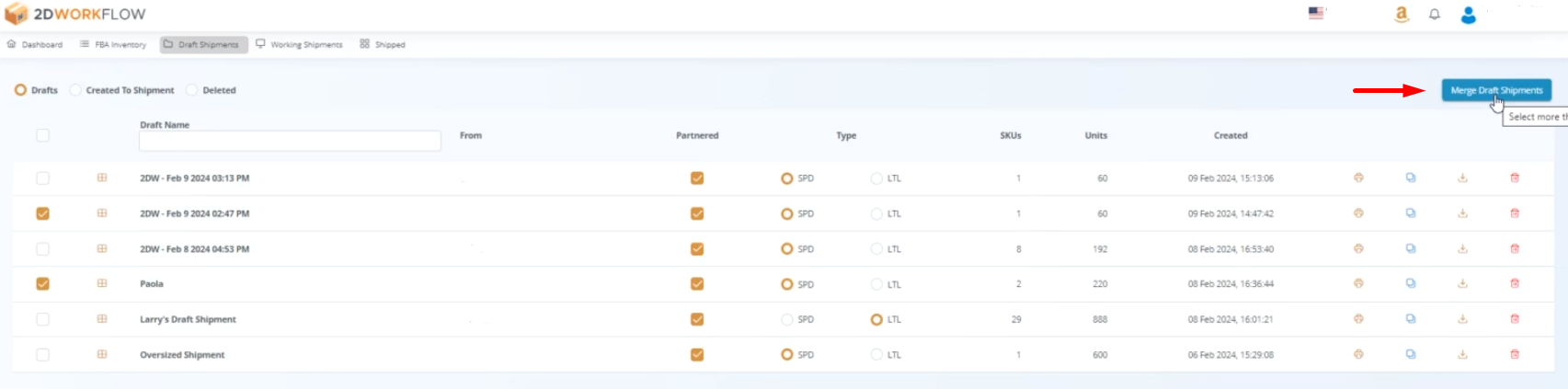Expand the Paola draft row grid icon
The height and width of the screenshot is (389, 1568).
click(102, 284)
